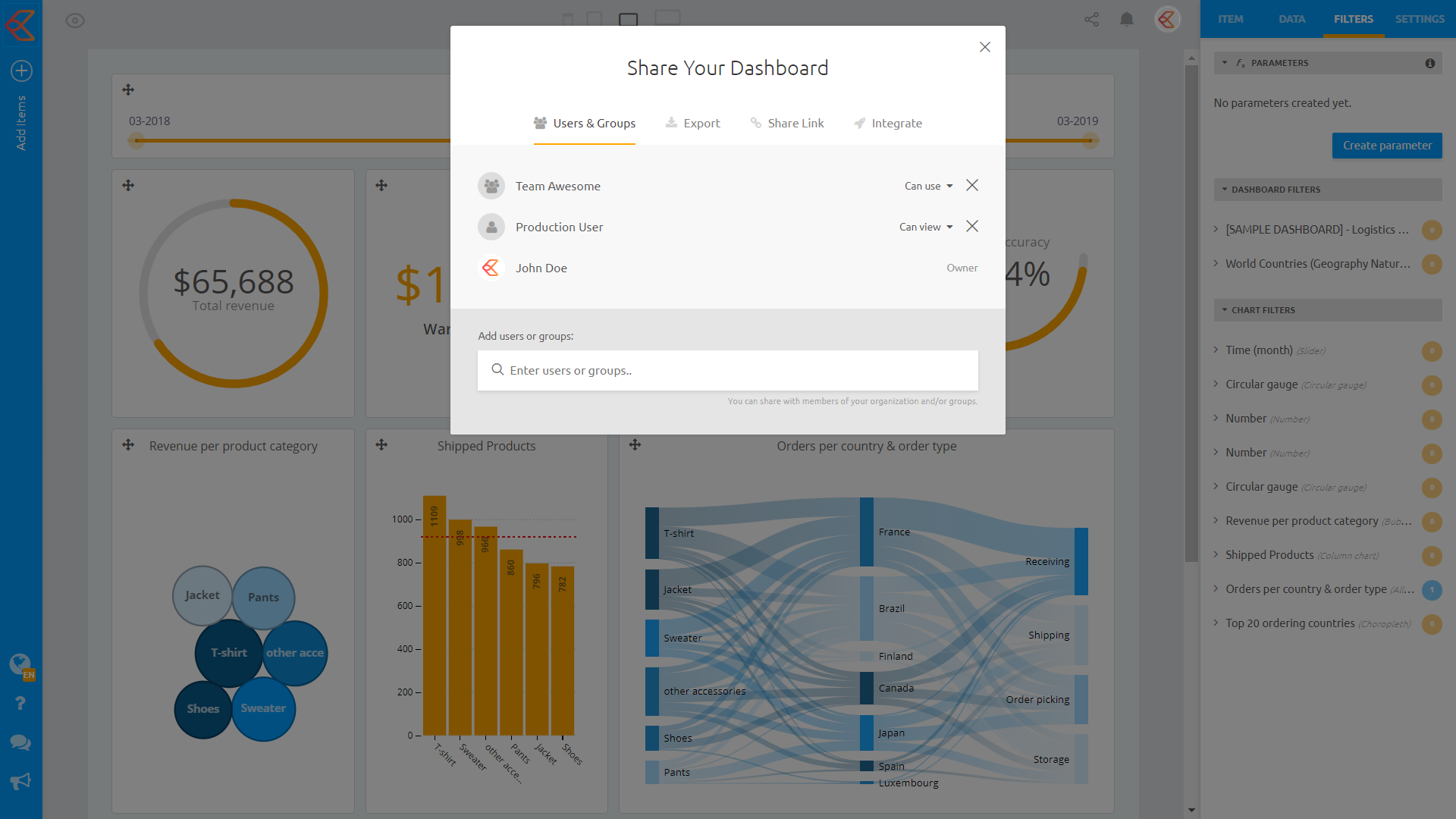This screenshot has height=819, width=1456.
Task: Click the parameters info icon
Action: click(x=1429, y=63)
